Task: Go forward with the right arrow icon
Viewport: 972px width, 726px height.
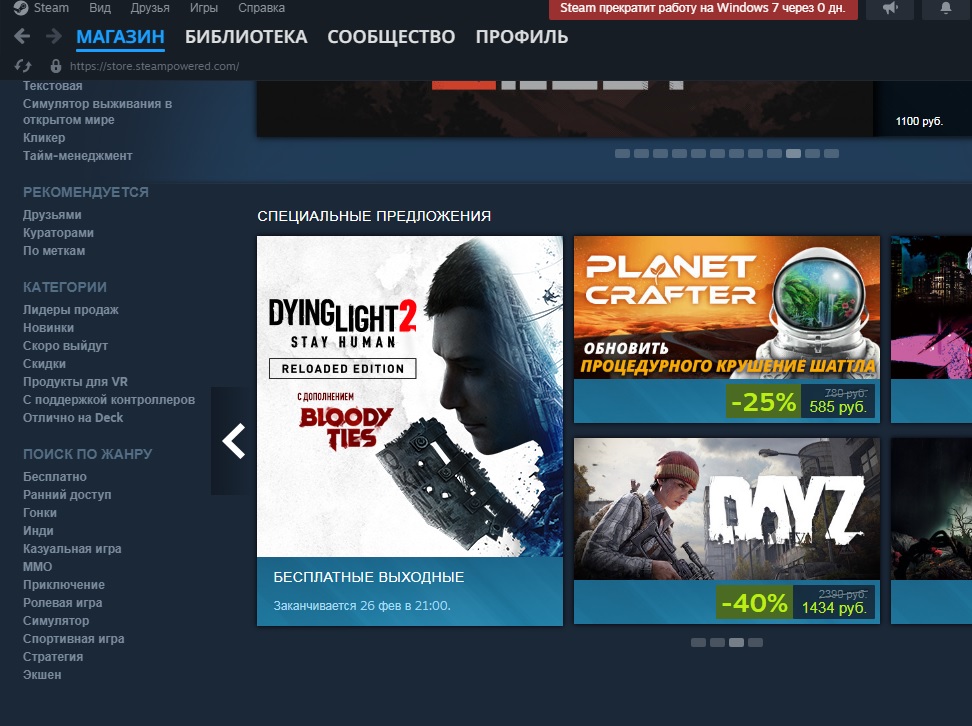Action: 54,37
